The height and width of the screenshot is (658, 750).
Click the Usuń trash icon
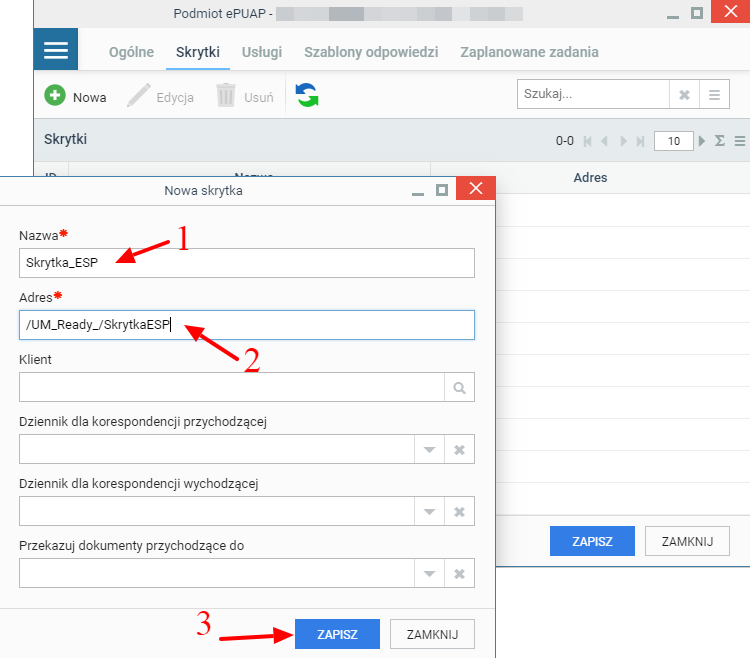226,95
